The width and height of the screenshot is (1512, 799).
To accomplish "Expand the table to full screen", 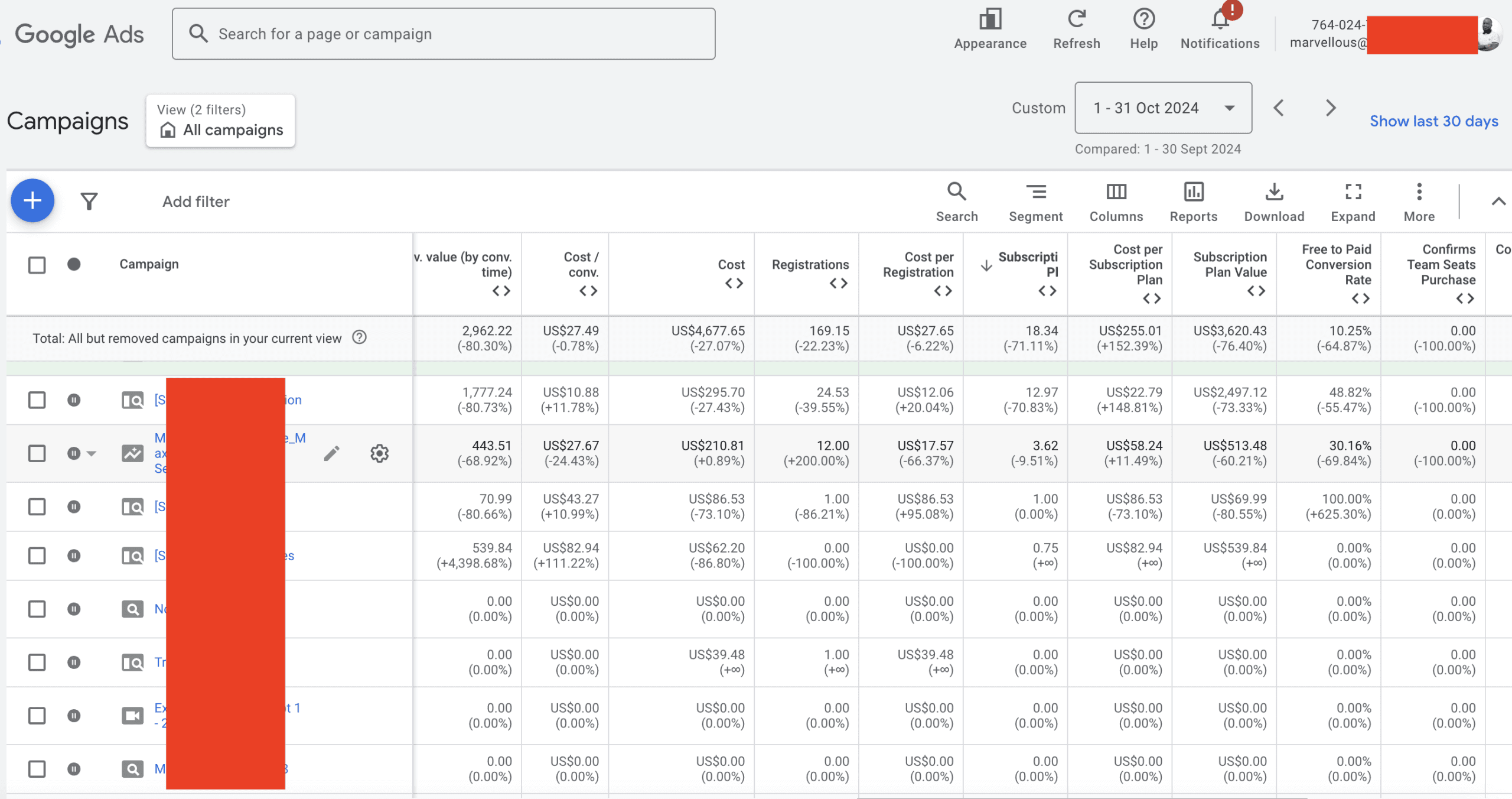I will click(x=1353, y=202).
